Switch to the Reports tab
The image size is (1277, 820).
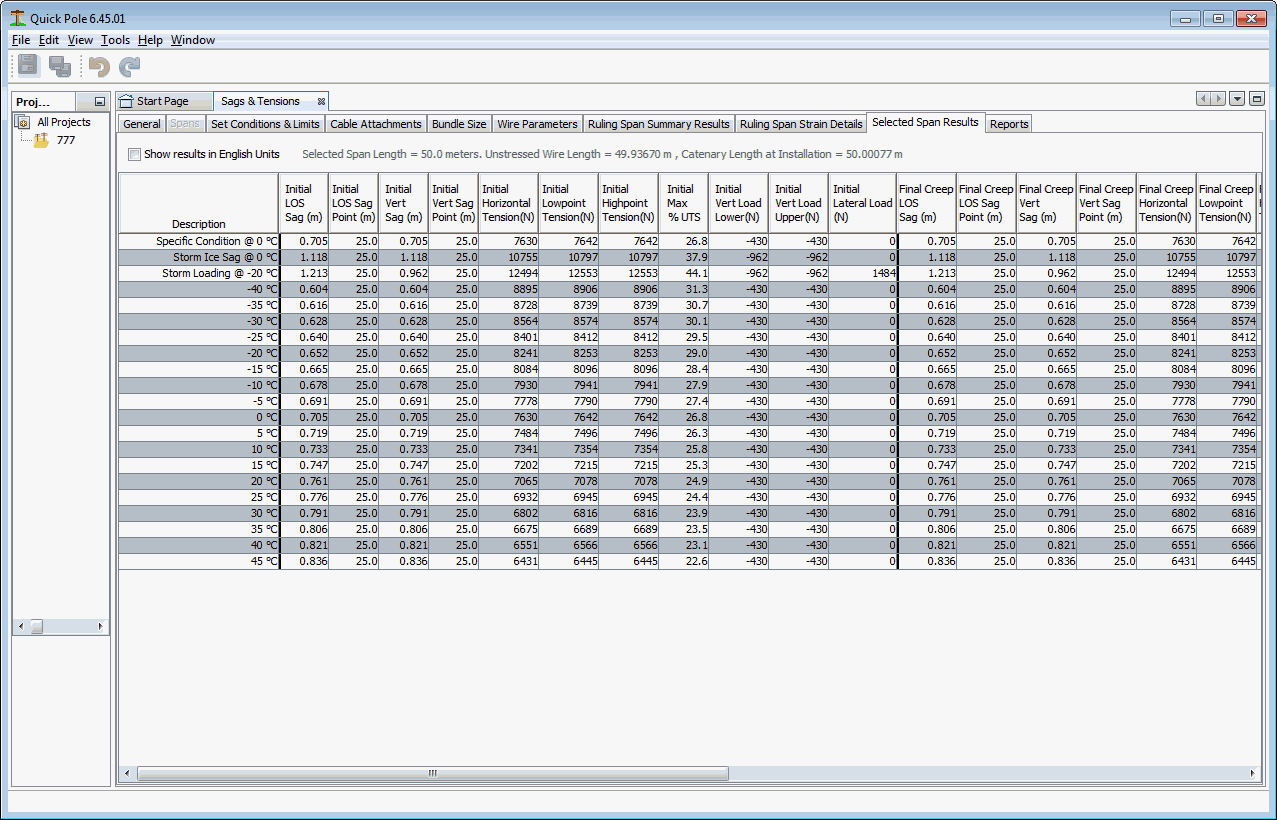coord(1009,124)
